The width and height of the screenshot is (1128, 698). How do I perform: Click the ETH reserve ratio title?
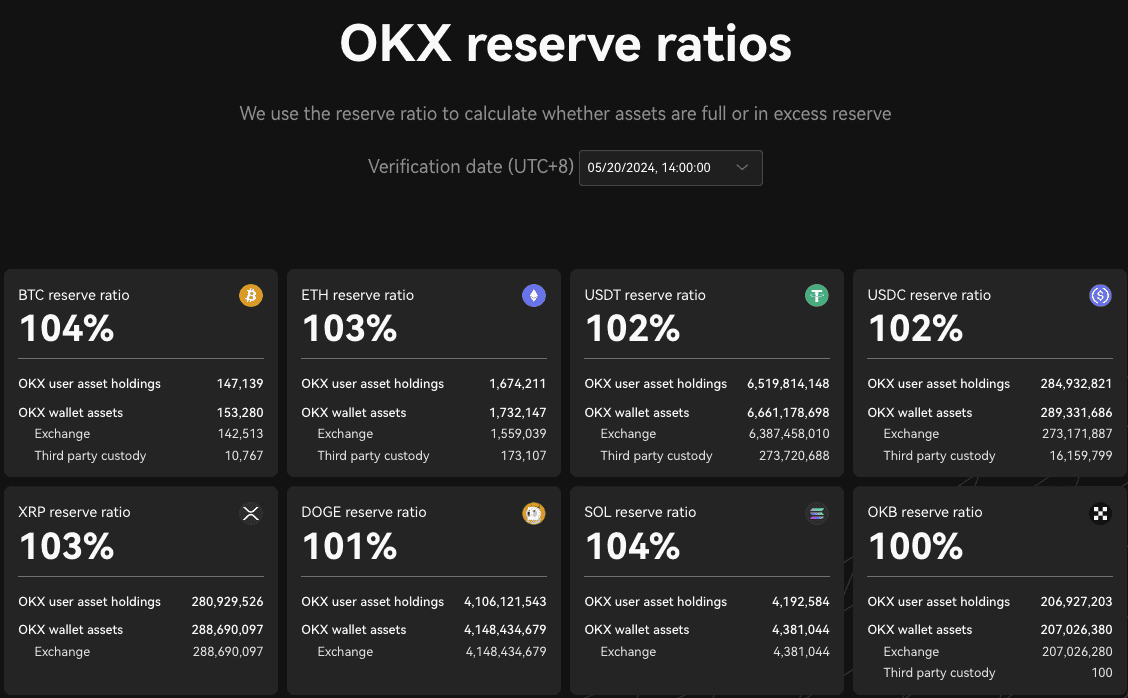click(x=358, y=295)
